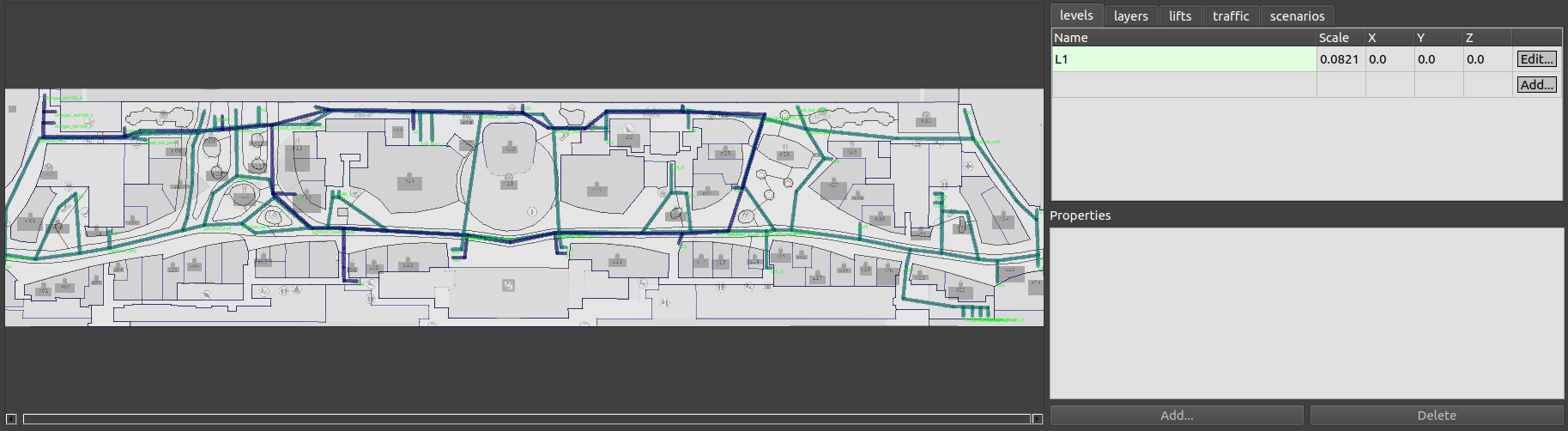1568x431 pixels.
Task: Click the horizontal scrollbar left arrow
Action: pyautogui.click(x=11, y=419)
